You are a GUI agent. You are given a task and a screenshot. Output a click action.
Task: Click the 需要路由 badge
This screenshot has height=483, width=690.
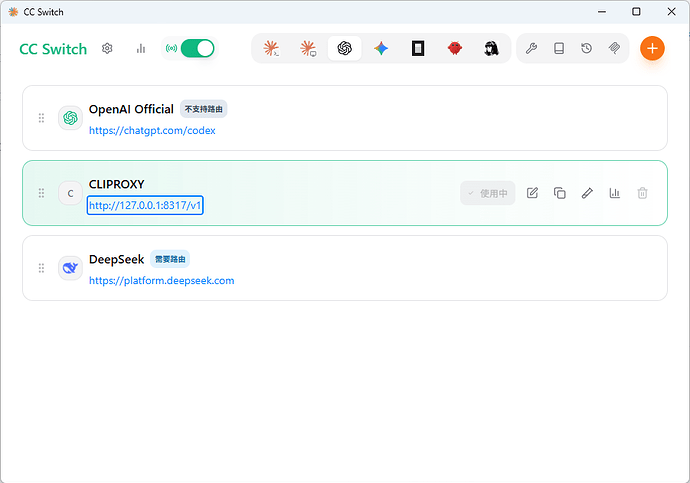coord(170,259)
